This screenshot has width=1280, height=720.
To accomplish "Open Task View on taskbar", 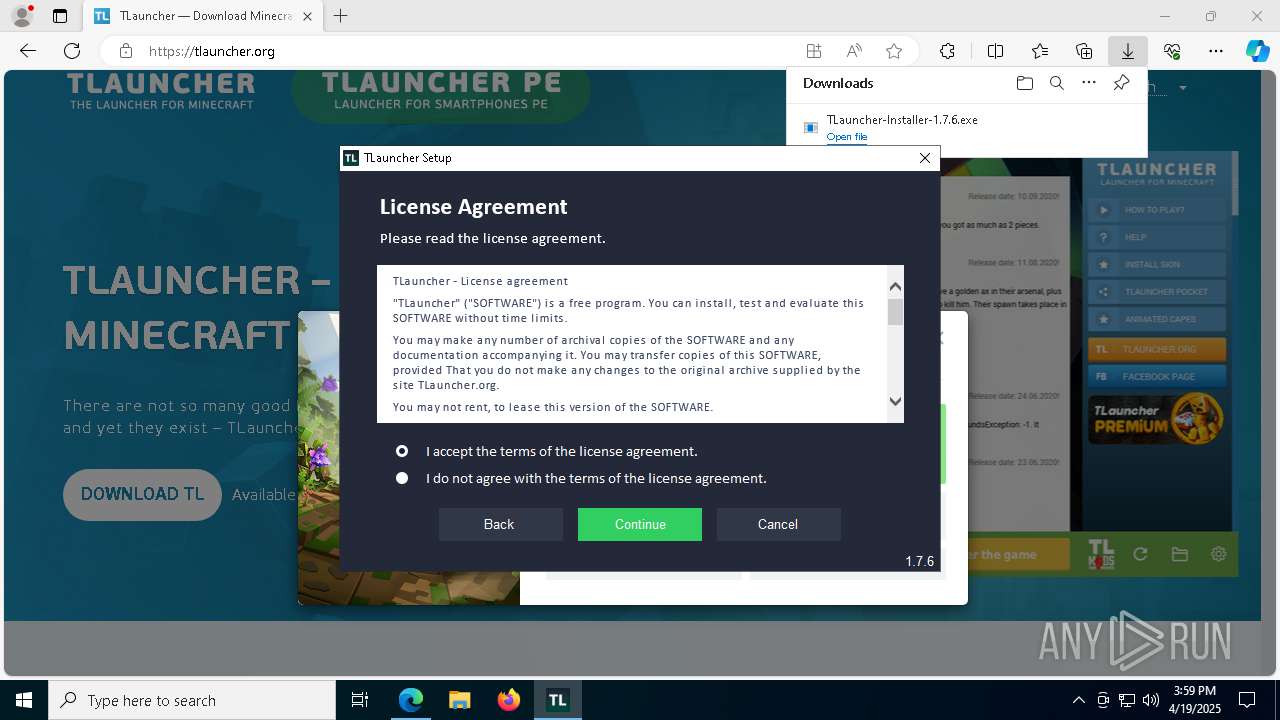I will [x=360, y=700].
